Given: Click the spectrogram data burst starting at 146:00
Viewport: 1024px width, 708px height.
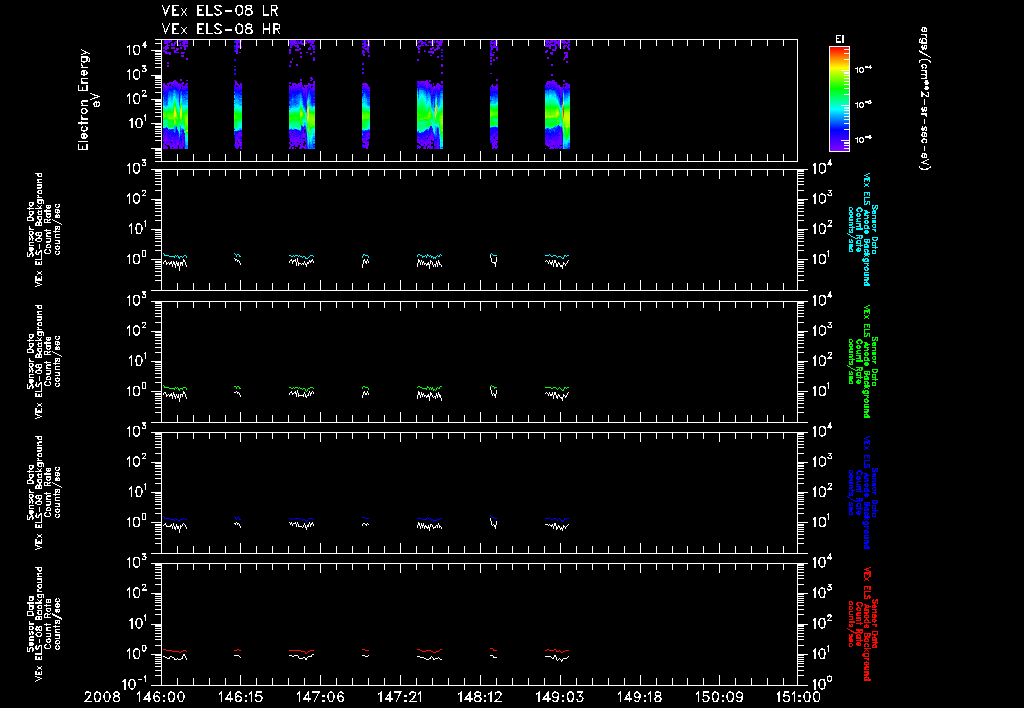Looking at the screenshot, I should pyautogui.click(x=175, y=95).
